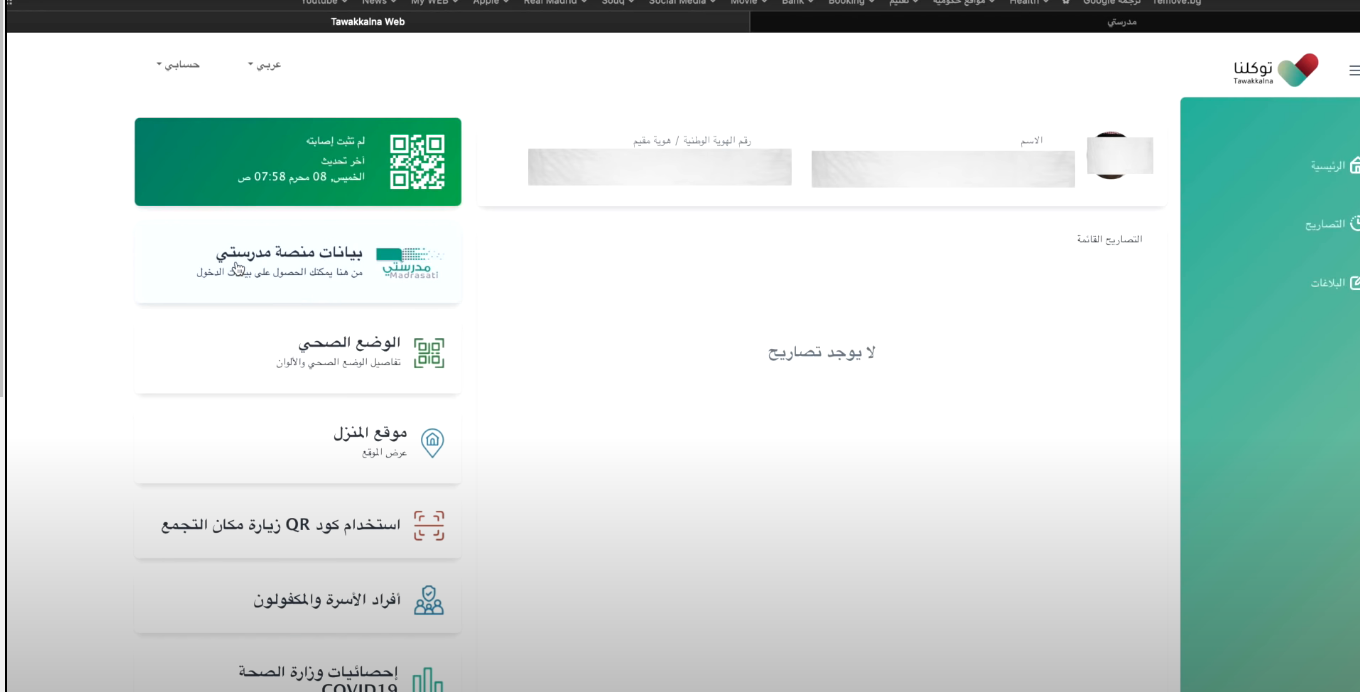Click the QR scan gathering place icon
Screen dimensions: 1360x692
(429, 526)
